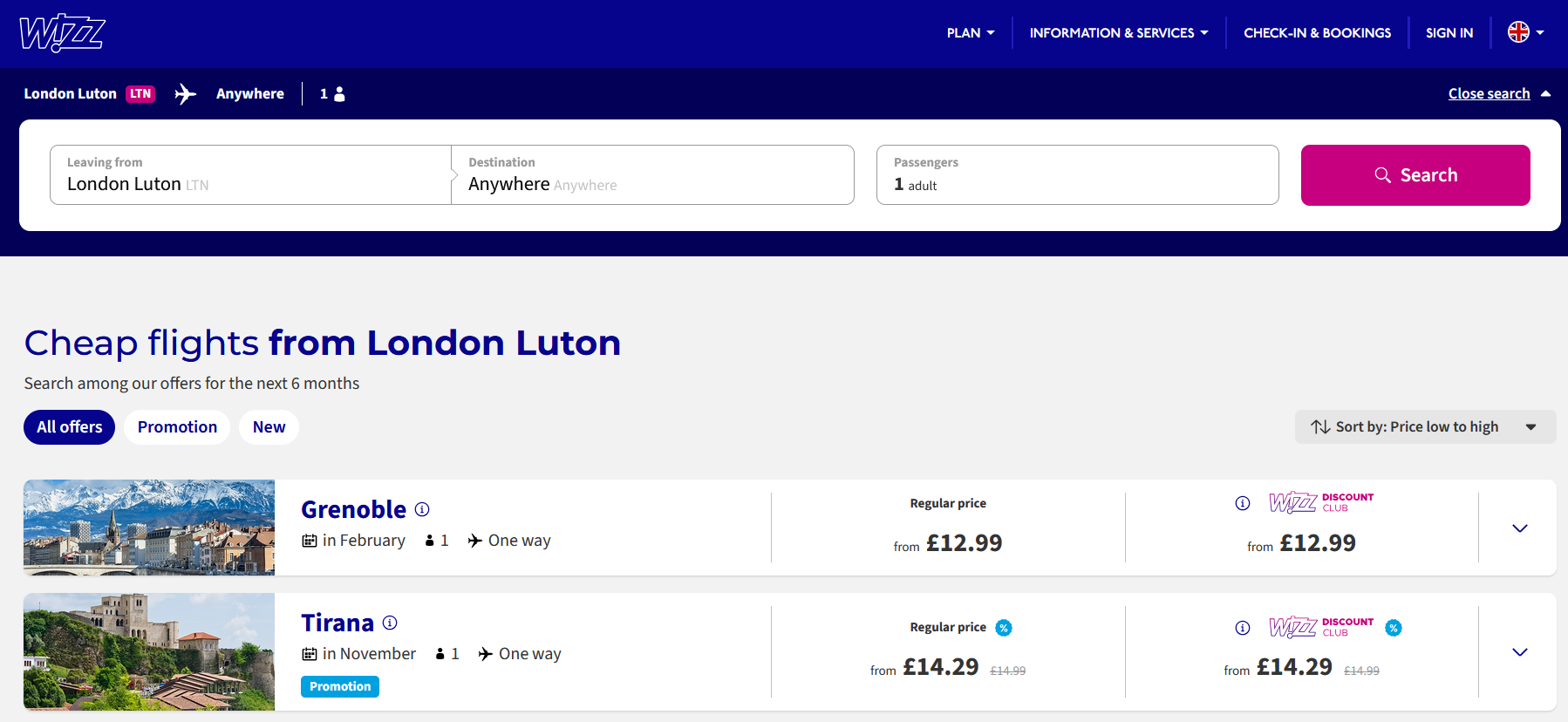Click the Close search link
The width and height of the screenshot is (1568, 722).
pos(1490,93)
